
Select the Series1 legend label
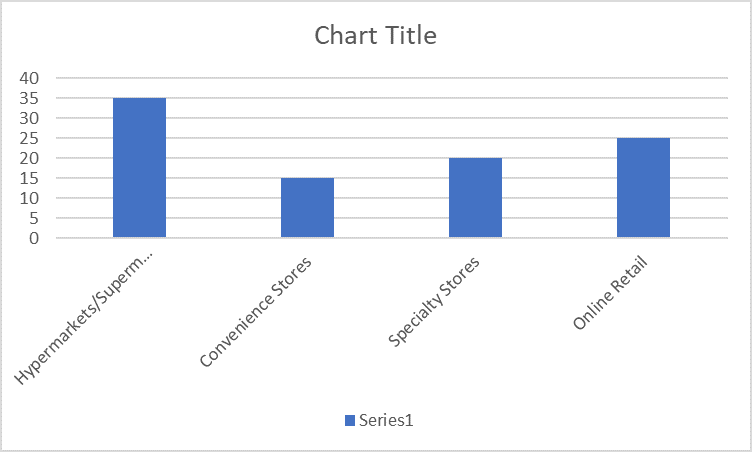point(386,420)
